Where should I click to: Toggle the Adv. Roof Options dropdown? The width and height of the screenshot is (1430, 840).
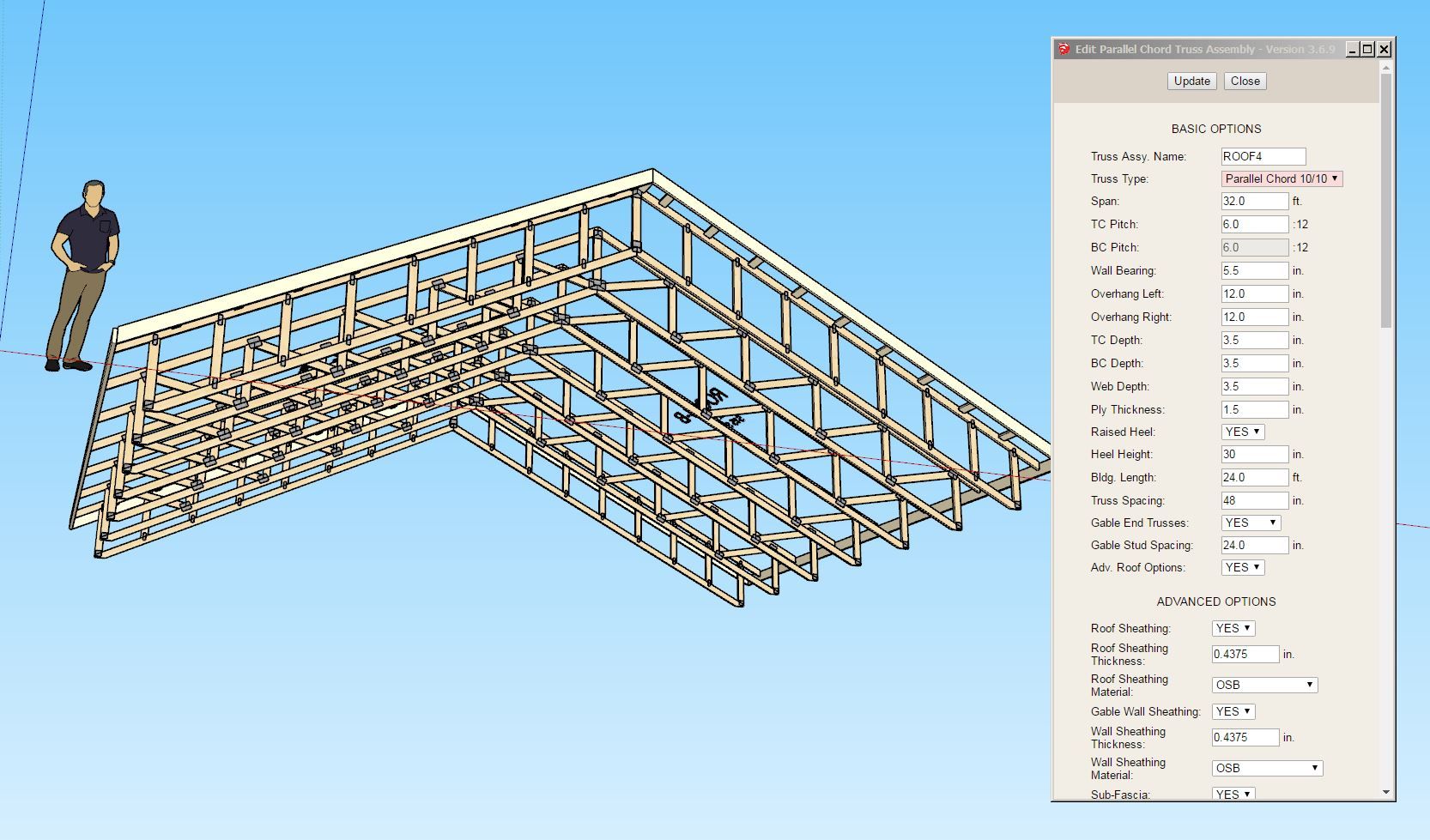[x=1243, y=567]
